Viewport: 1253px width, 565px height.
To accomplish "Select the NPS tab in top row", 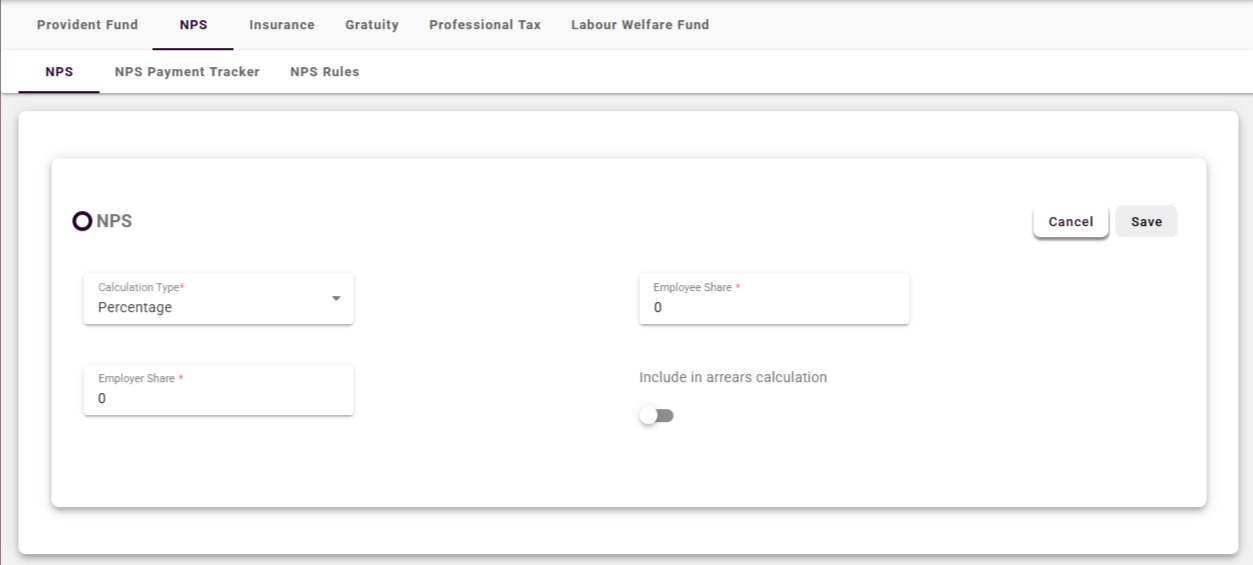I will [x=193, y=25].
